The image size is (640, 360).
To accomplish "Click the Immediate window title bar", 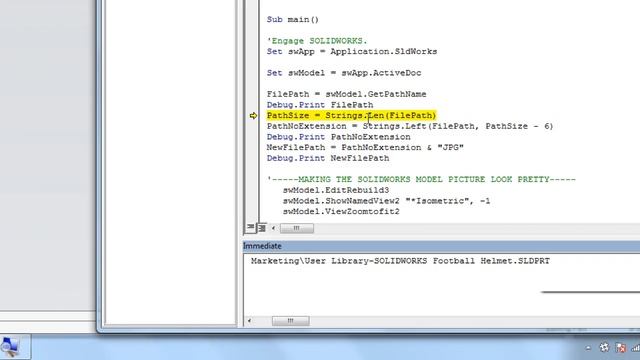I will 441,246.
